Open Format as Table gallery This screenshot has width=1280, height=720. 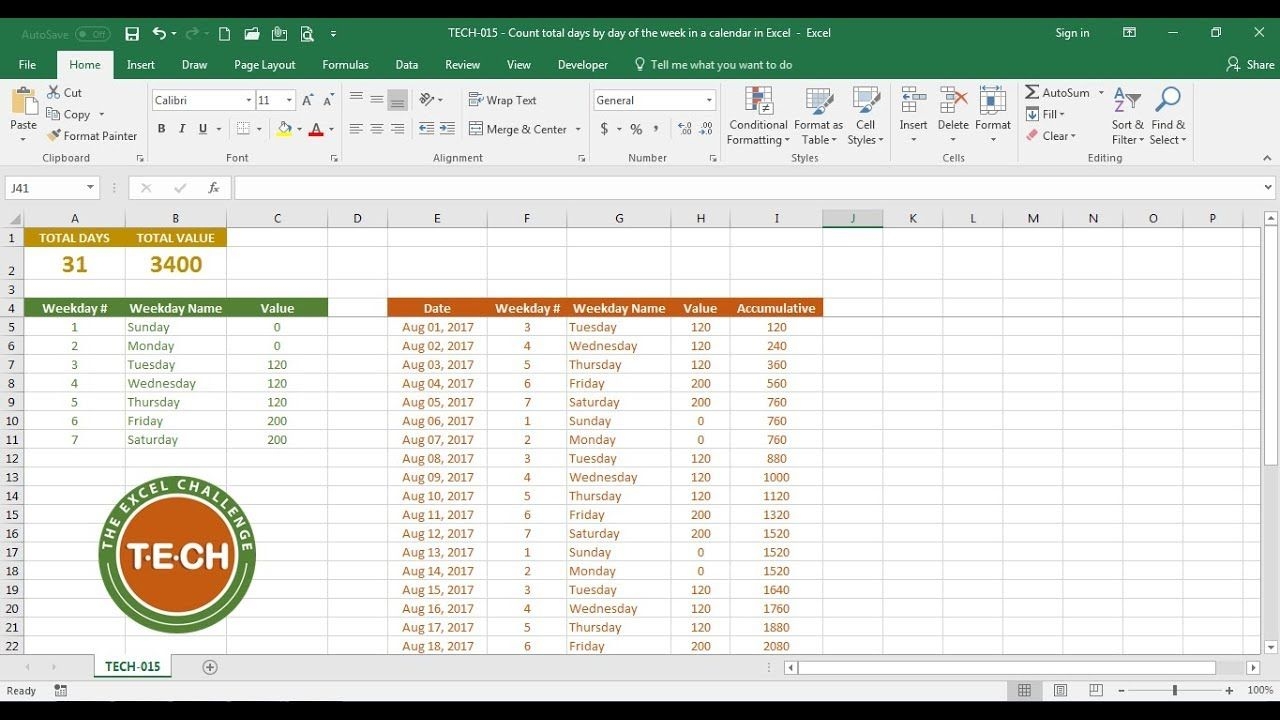[x=819, y=116]
